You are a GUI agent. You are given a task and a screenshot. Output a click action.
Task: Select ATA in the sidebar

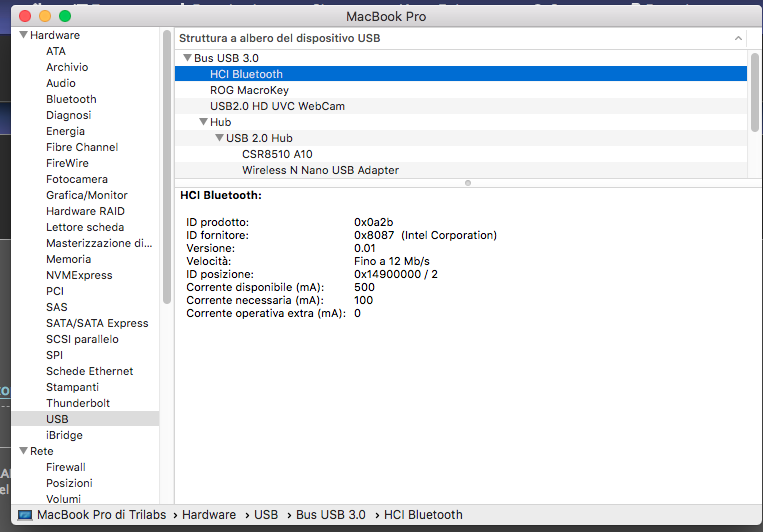pyautogui.click(x=56, y=51)
